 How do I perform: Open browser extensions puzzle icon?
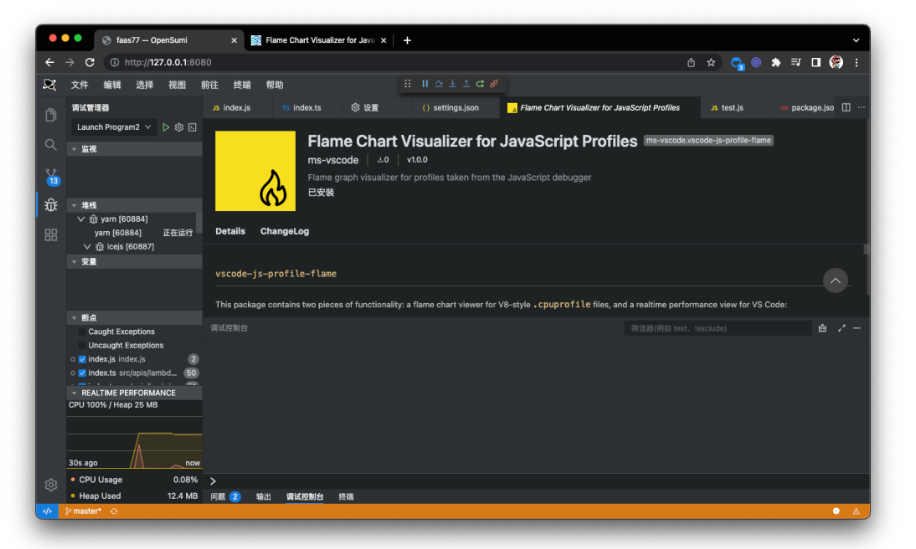point(776,62)
